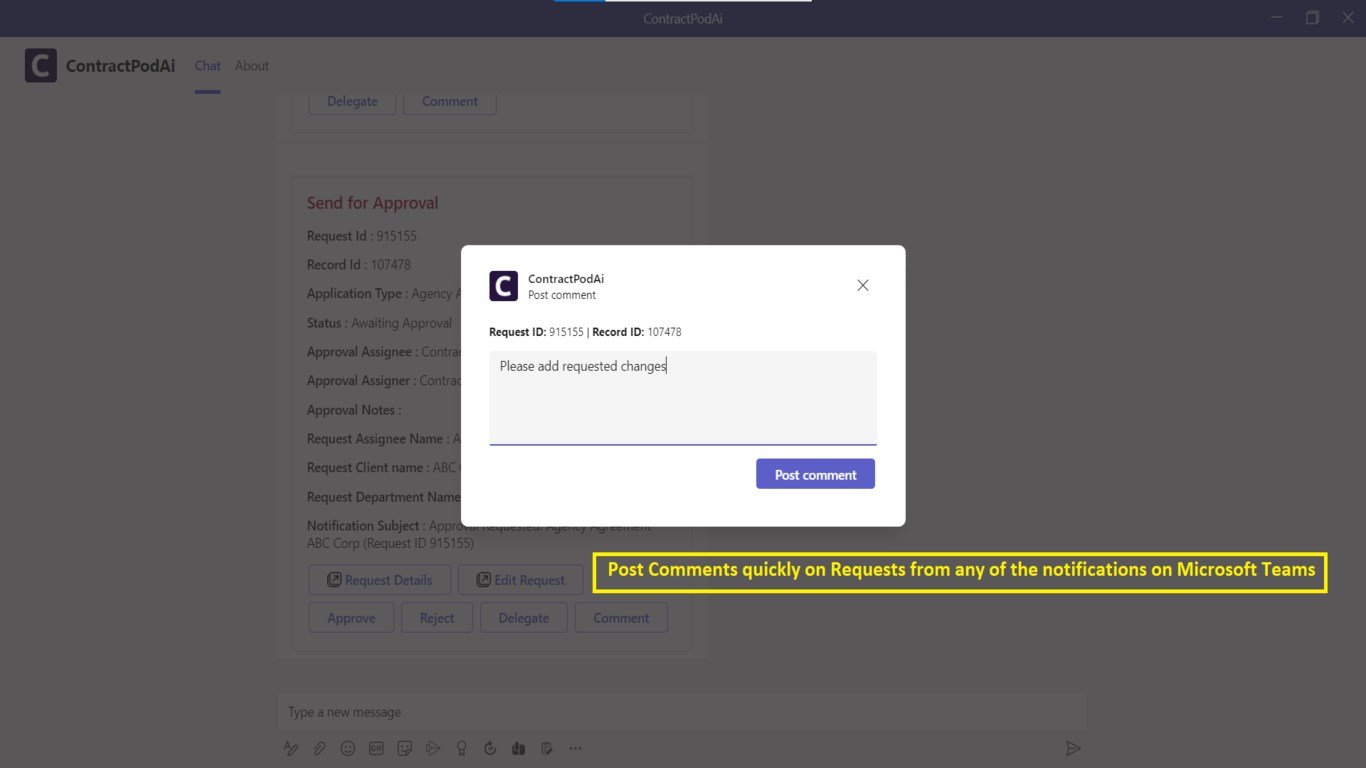Open the Sticker picker icon
The height and width of the screenshot is (768, 1366).
405,748
